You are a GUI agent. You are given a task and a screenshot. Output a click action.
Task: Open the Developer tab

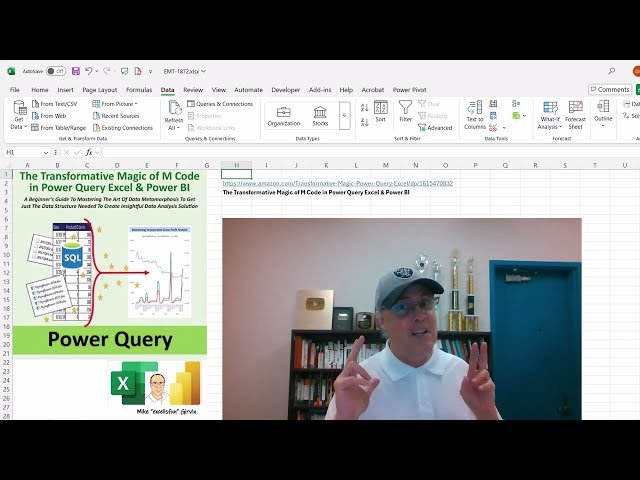tap(285, 90)
